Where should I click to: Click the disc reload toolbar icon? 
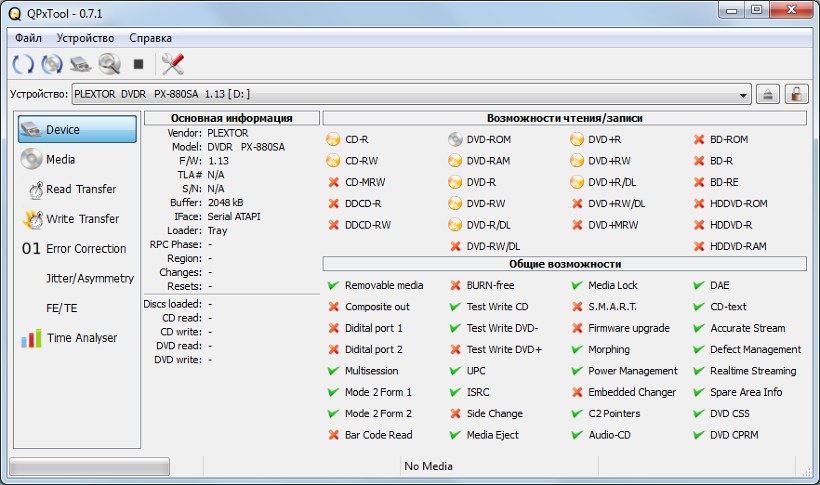coord(52,64)
